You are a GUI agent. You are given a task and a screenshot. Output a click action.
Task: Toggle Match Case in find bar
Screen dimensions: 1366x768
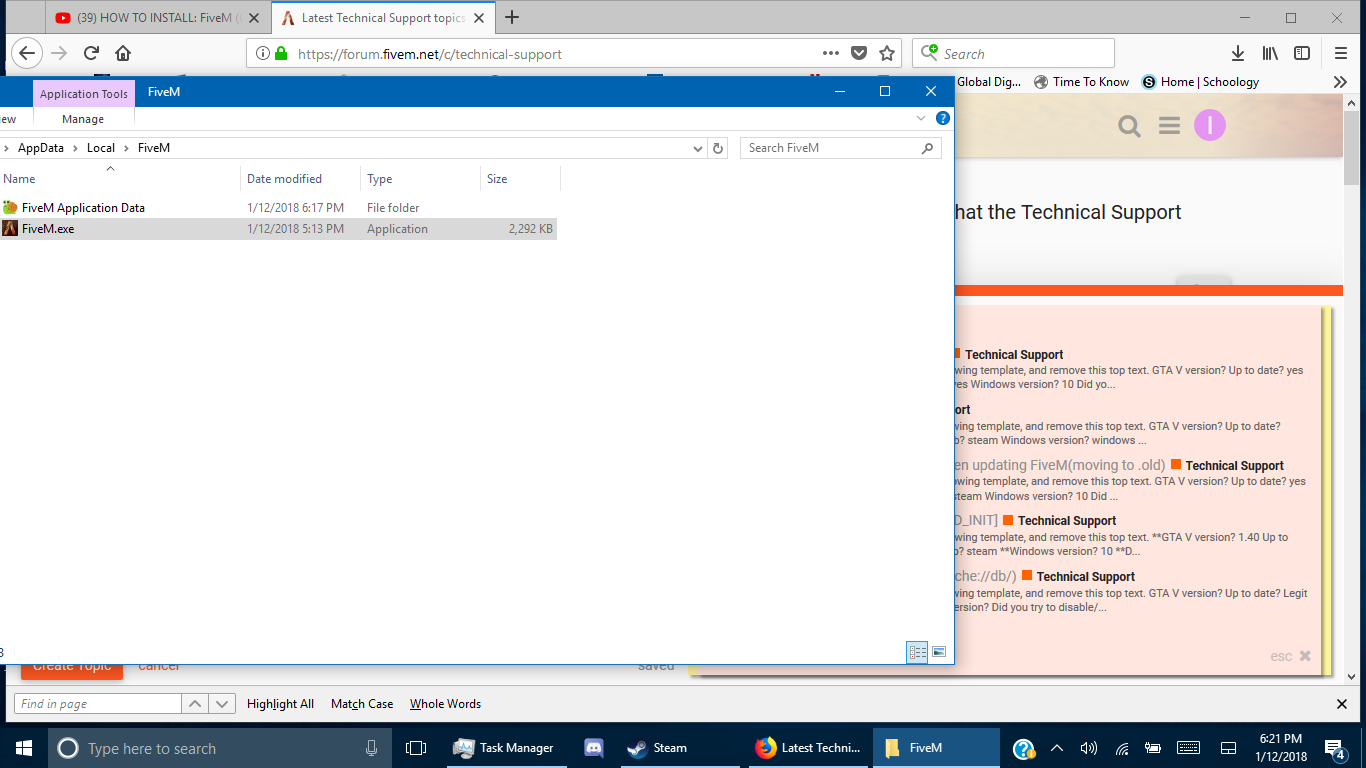[362, 704]
